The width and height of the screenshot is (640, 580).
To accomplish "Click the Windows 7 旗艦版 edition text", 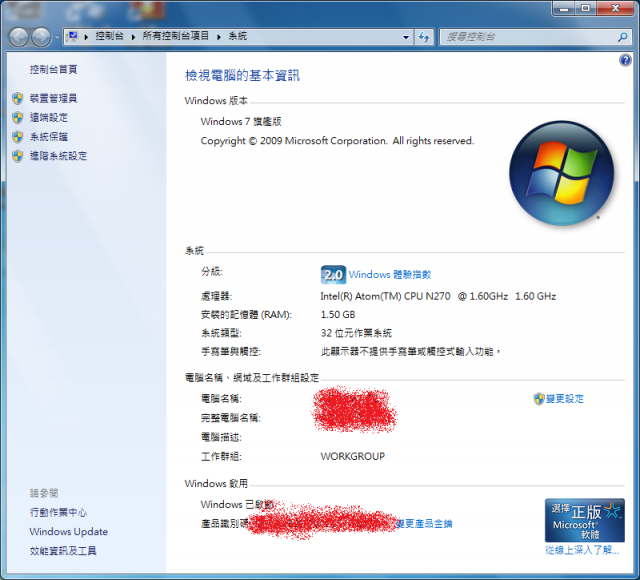I will 241,122.
